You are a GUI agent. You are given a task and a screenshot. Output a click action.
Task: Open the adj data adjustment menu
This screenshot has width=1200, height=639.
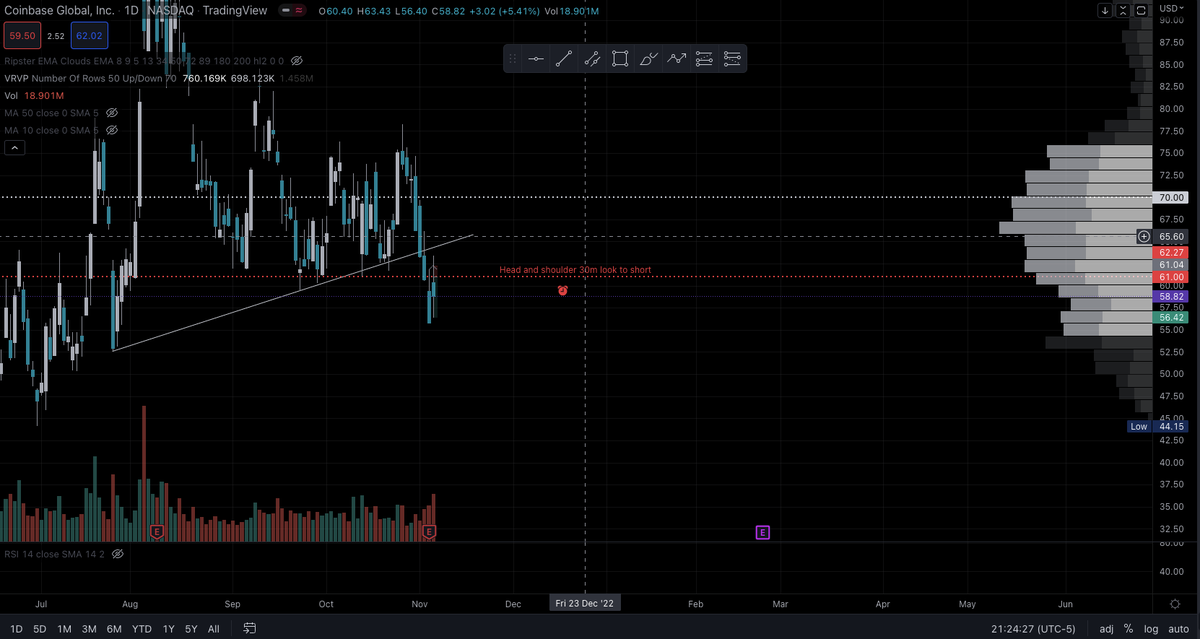tap(1106, 628)
